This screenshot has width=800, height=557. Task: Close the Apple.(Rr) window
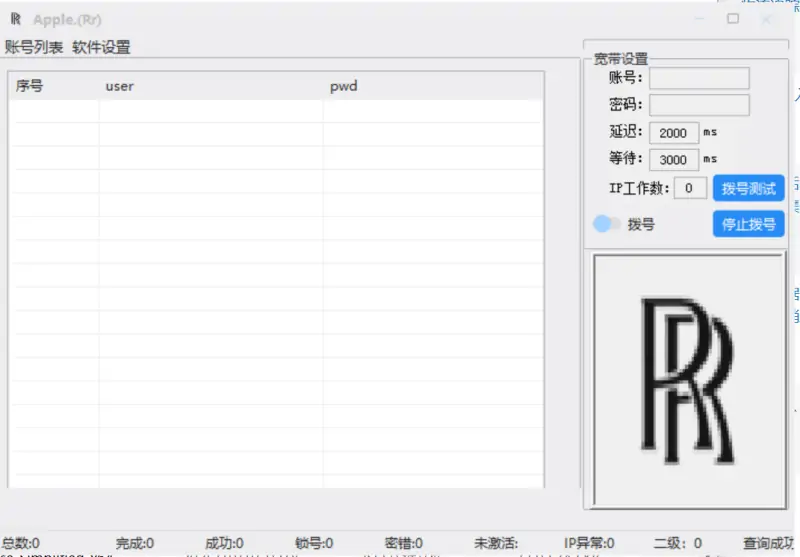pos(766,19)
